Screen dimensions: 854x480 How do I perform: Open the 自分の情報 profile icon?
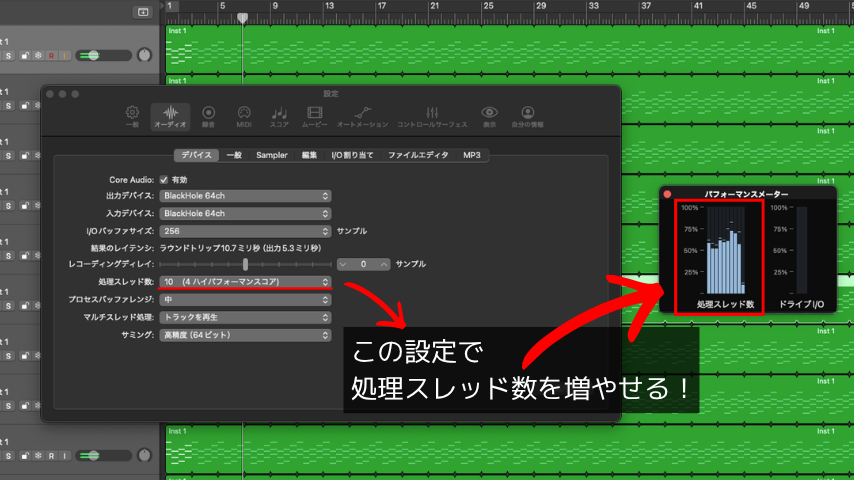[x=527, y=116]
